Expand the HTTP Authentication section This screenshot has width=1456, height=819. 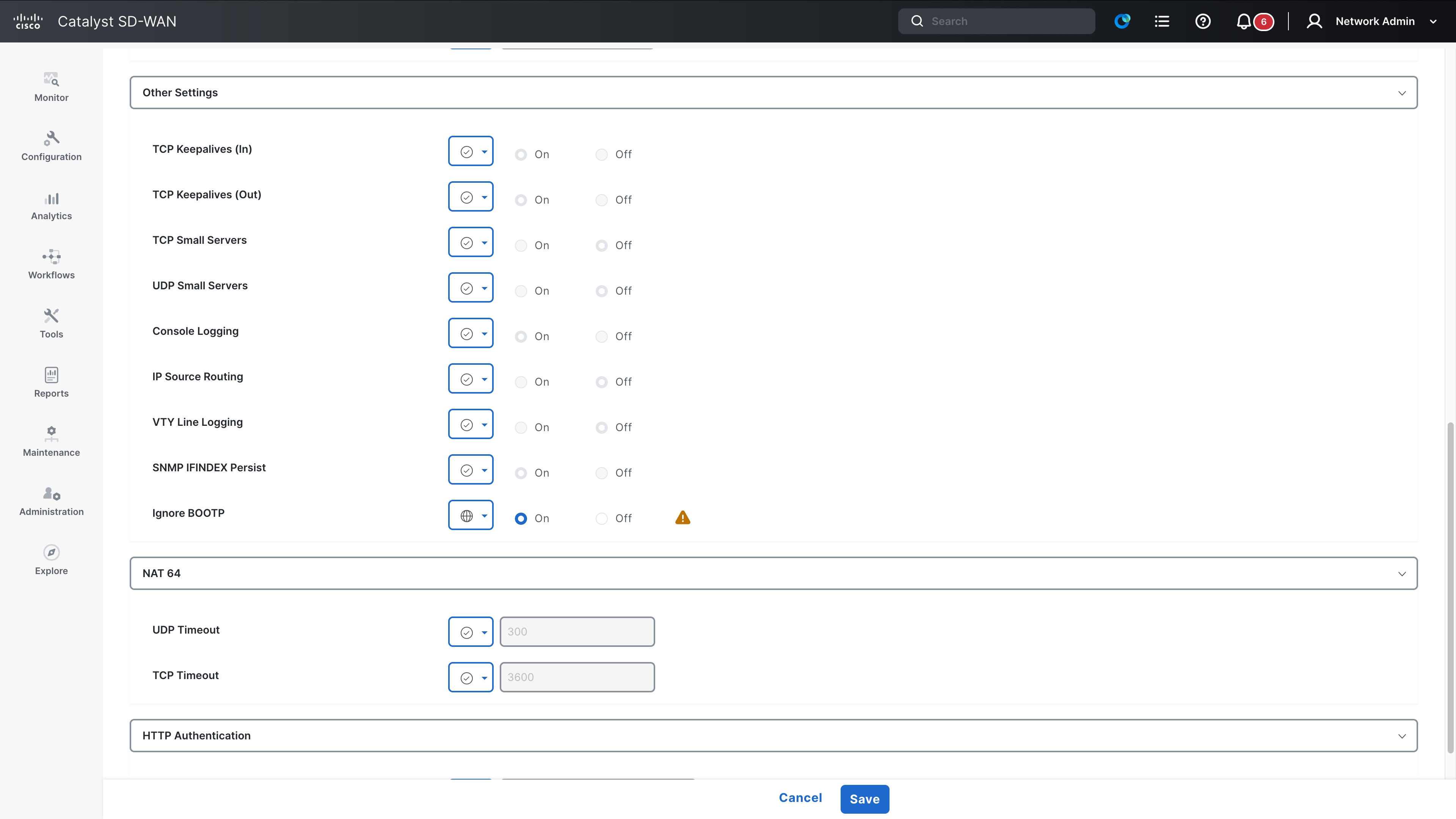1402,735
